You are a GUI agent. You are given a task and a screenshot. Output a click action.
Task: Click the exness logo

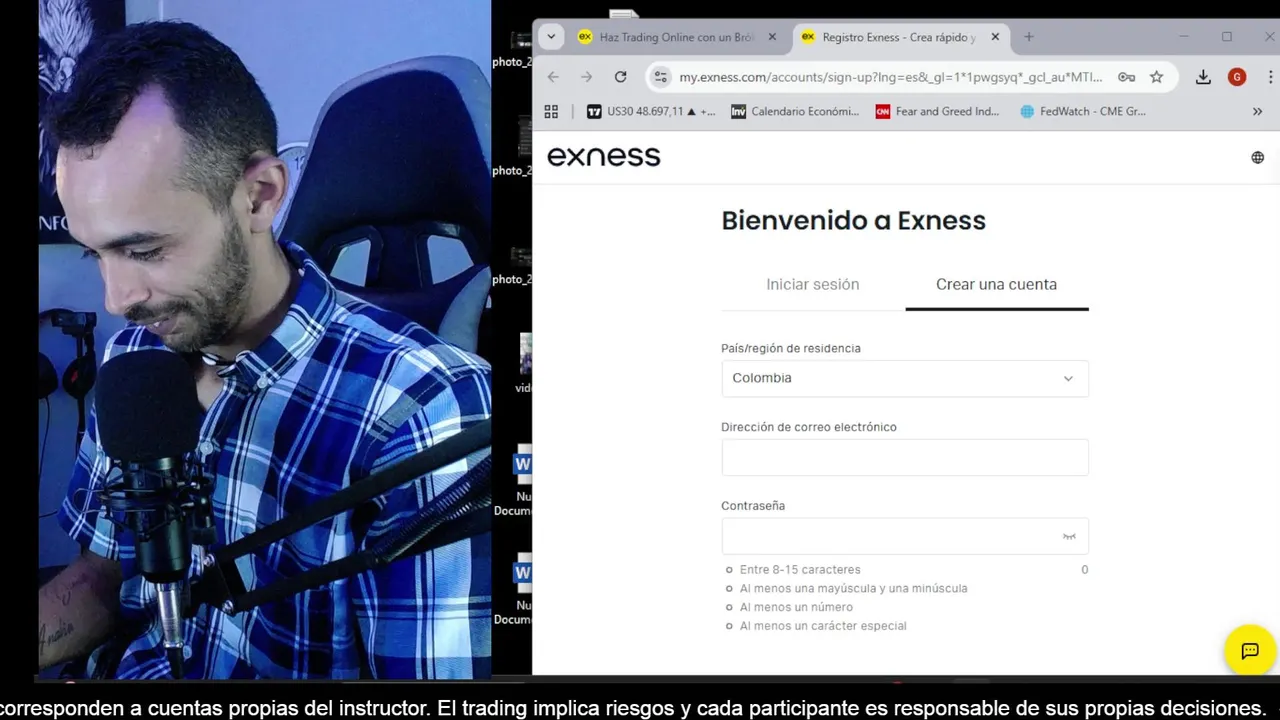pyautogui.click(x=604, y=156)
